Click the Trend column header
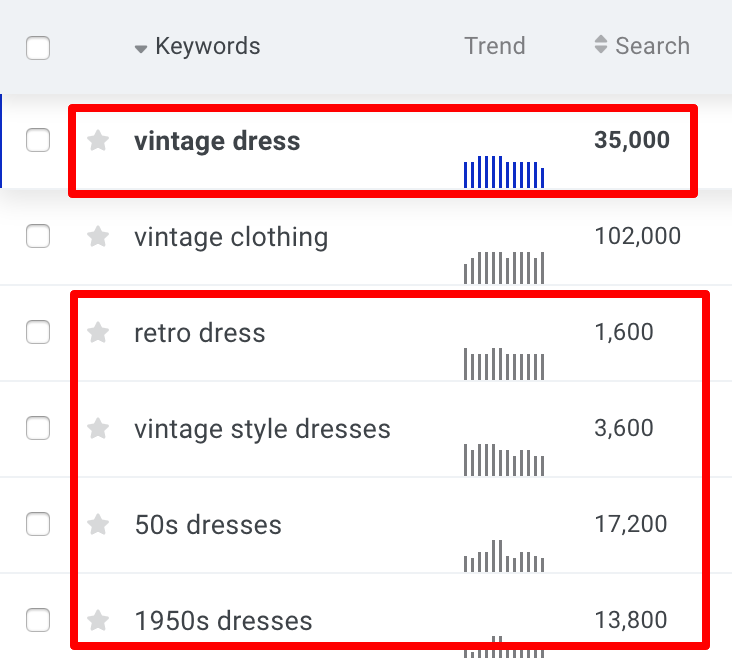 click(495, 46)
